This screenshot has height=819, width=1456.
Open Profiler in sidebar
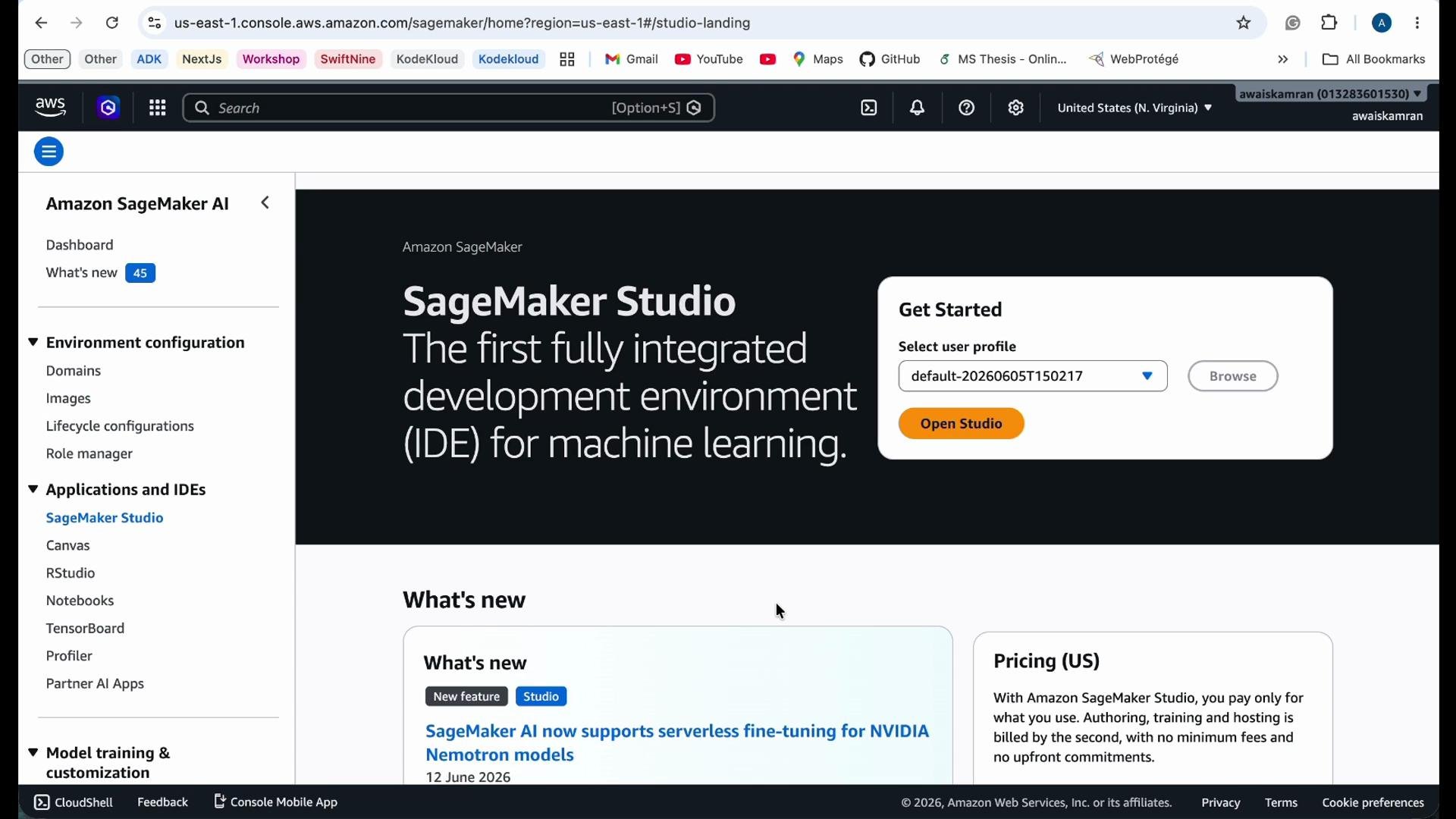point(69,657)
